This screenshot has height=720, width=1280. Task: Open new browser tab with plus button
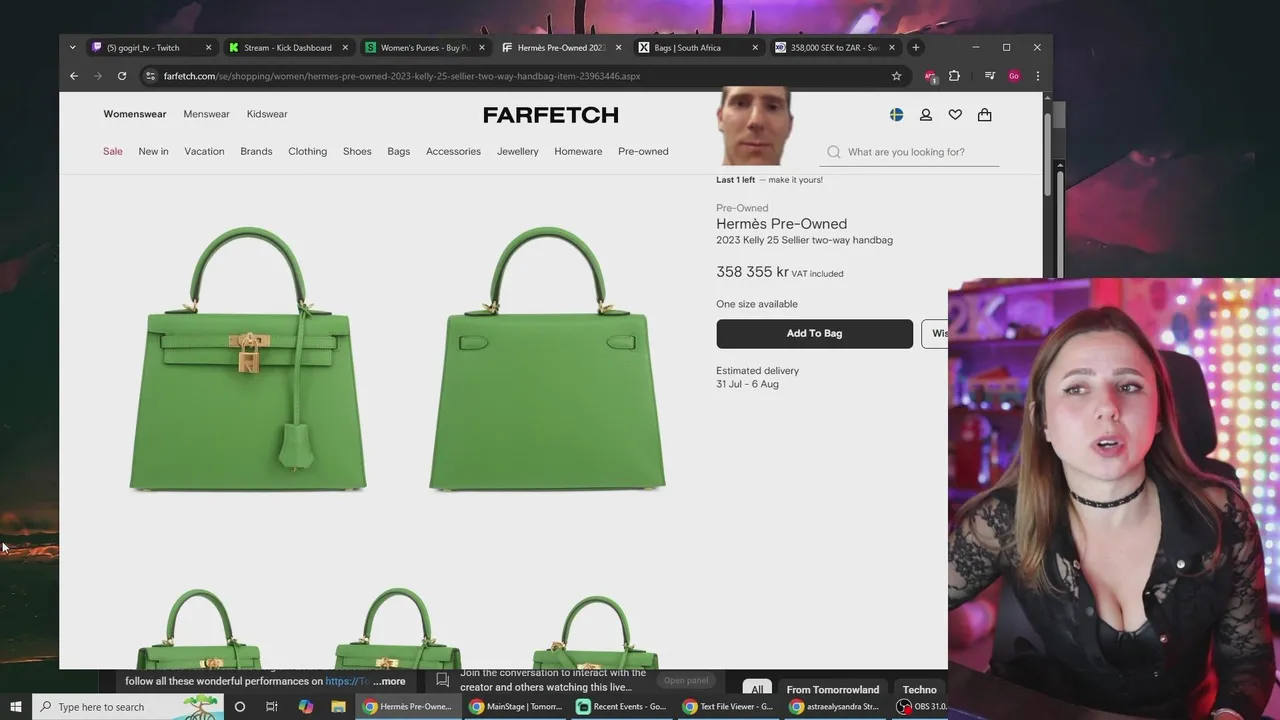(x=915, y=47)
